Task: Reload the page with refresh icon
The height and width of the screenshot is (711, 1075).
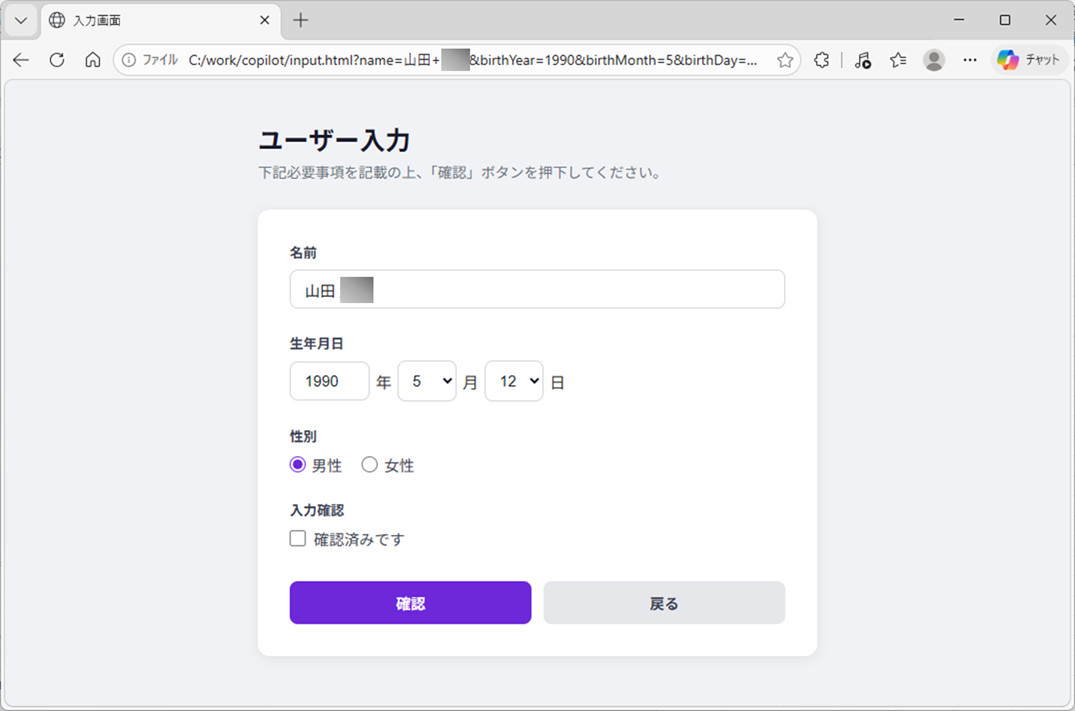Action: click(57, 60)
